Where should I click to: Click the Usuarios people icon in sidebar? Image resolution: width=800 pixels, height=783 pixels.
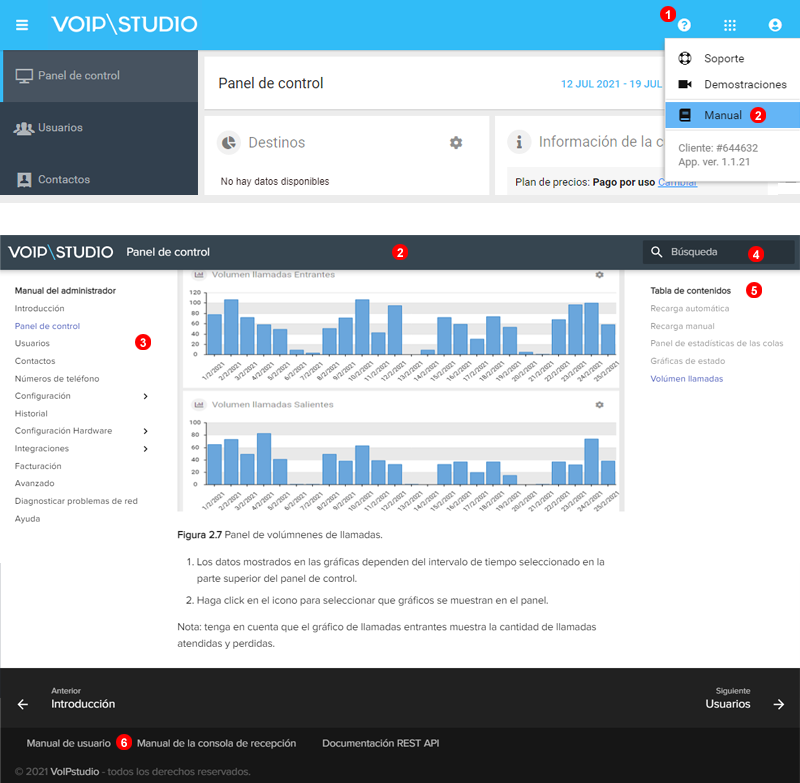tap(24, 128)
